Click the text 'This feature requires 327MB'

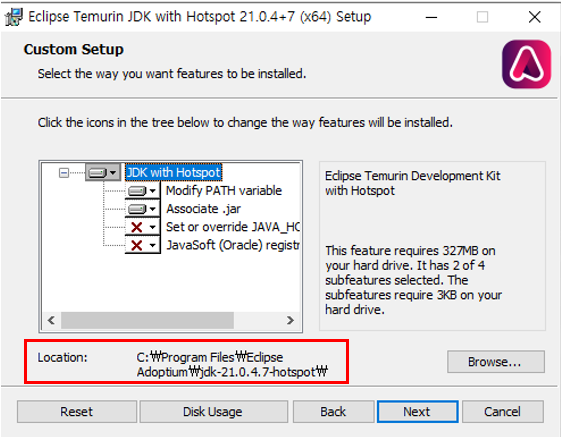pyautogui.click(x=410, y=251)
